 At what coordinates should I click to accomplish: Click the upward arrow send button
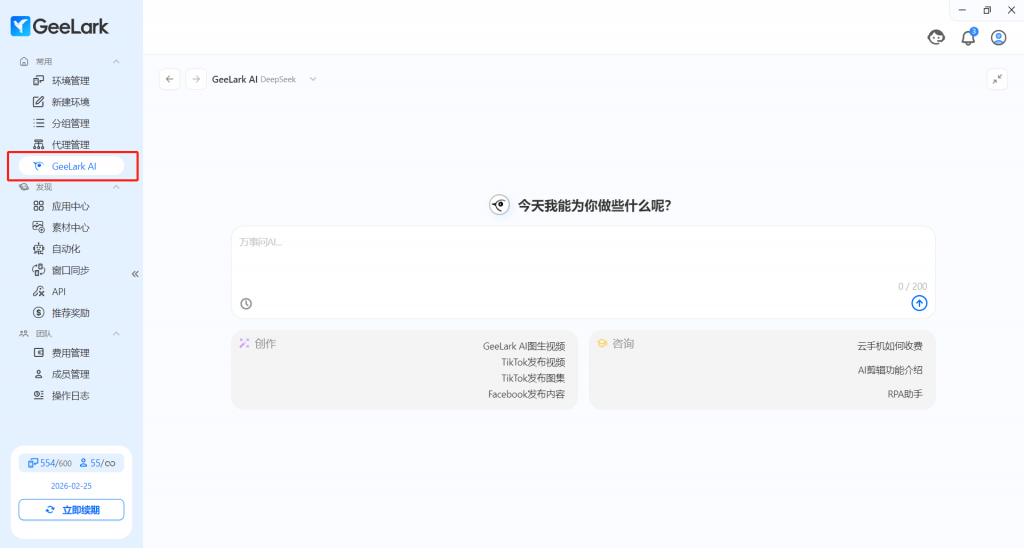coord(919,303)
